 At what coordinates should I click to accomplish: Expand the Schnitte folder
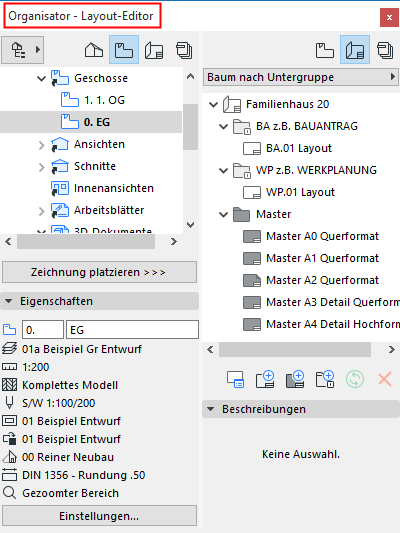click(x=41, y=167)
